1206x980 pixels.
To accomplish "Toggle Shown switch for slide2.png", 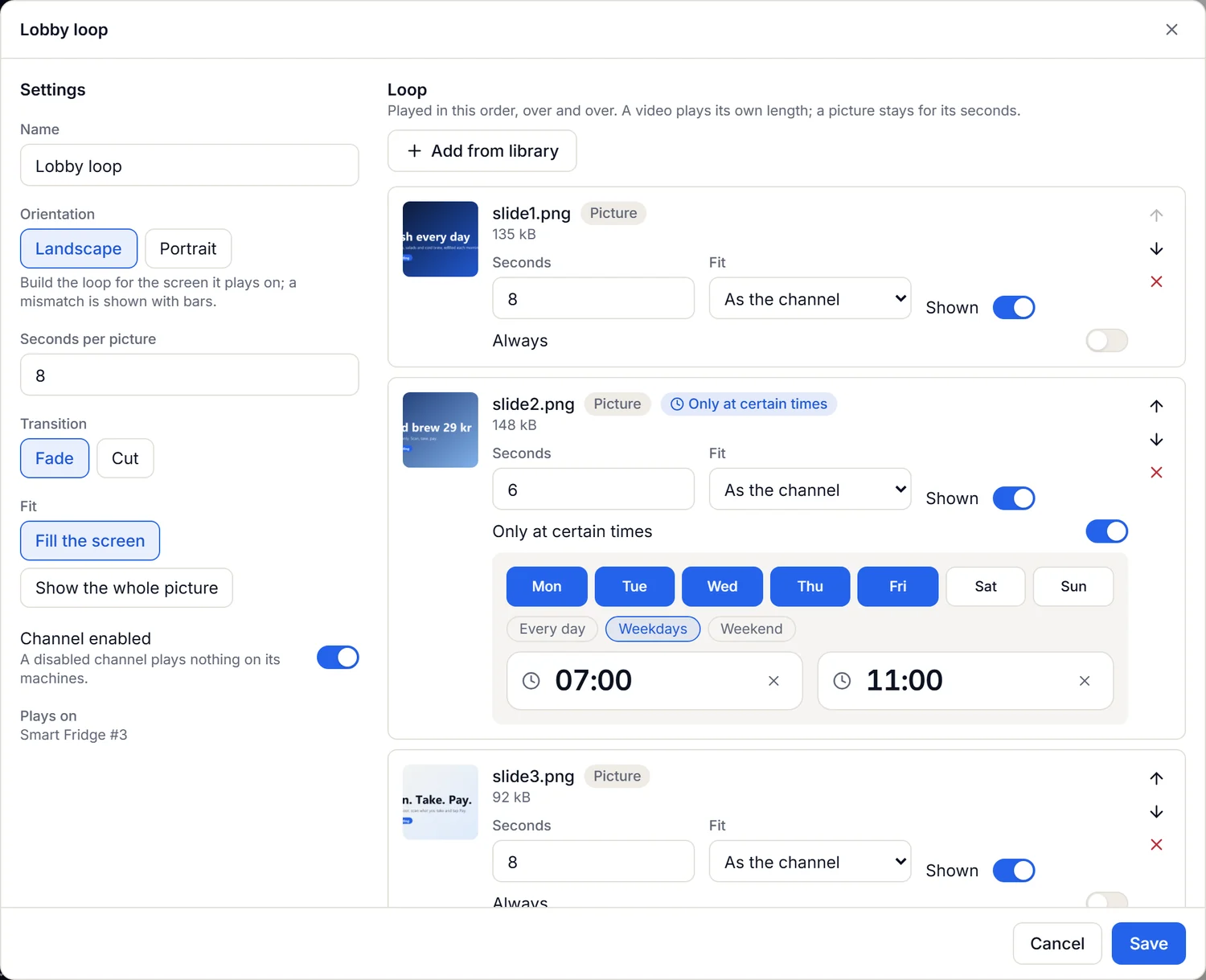I will 1014,498.
